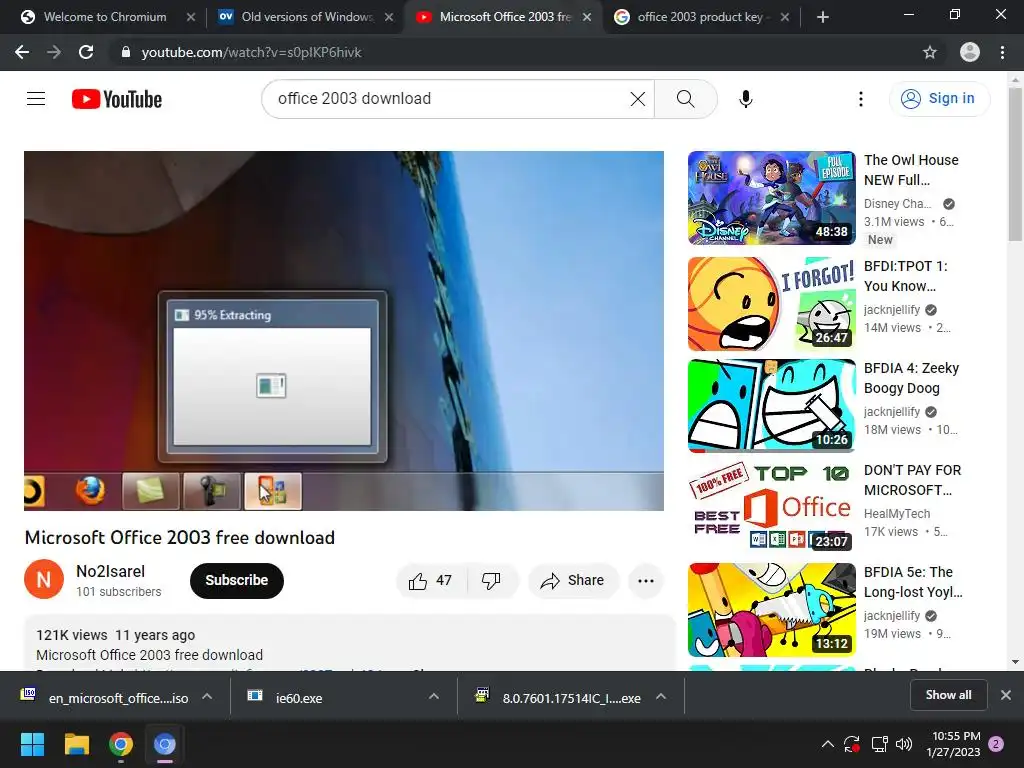
Task: Open clock showing 10:55 PM
Action: point(953,744)
